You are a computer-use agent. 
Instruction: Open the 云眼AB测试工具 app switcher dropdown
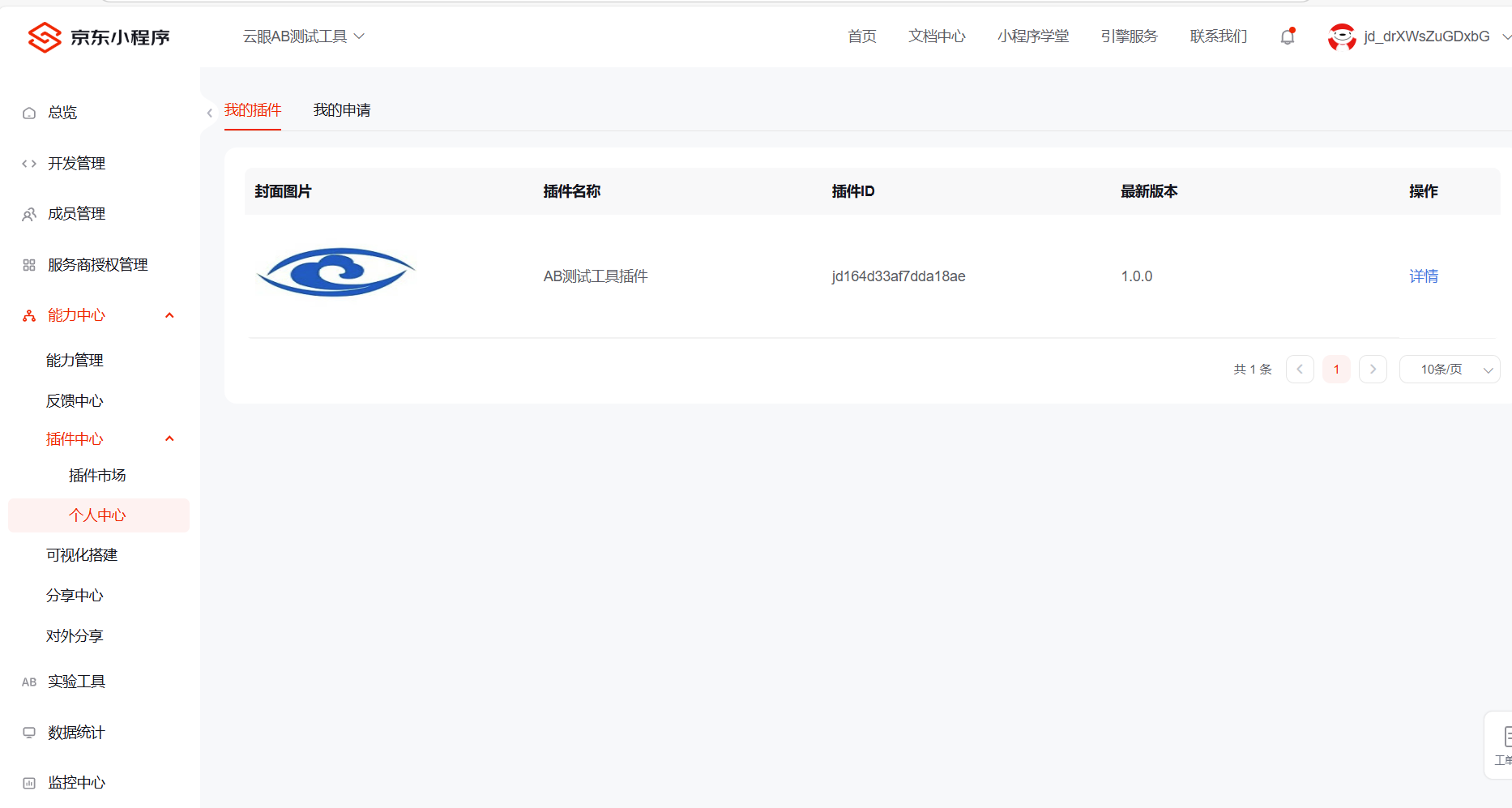[304, 36]
